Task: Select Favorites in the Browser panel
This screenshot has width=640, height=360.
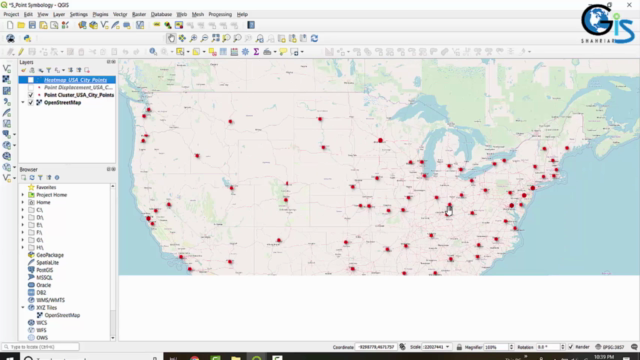Action: tap(46, 187)
